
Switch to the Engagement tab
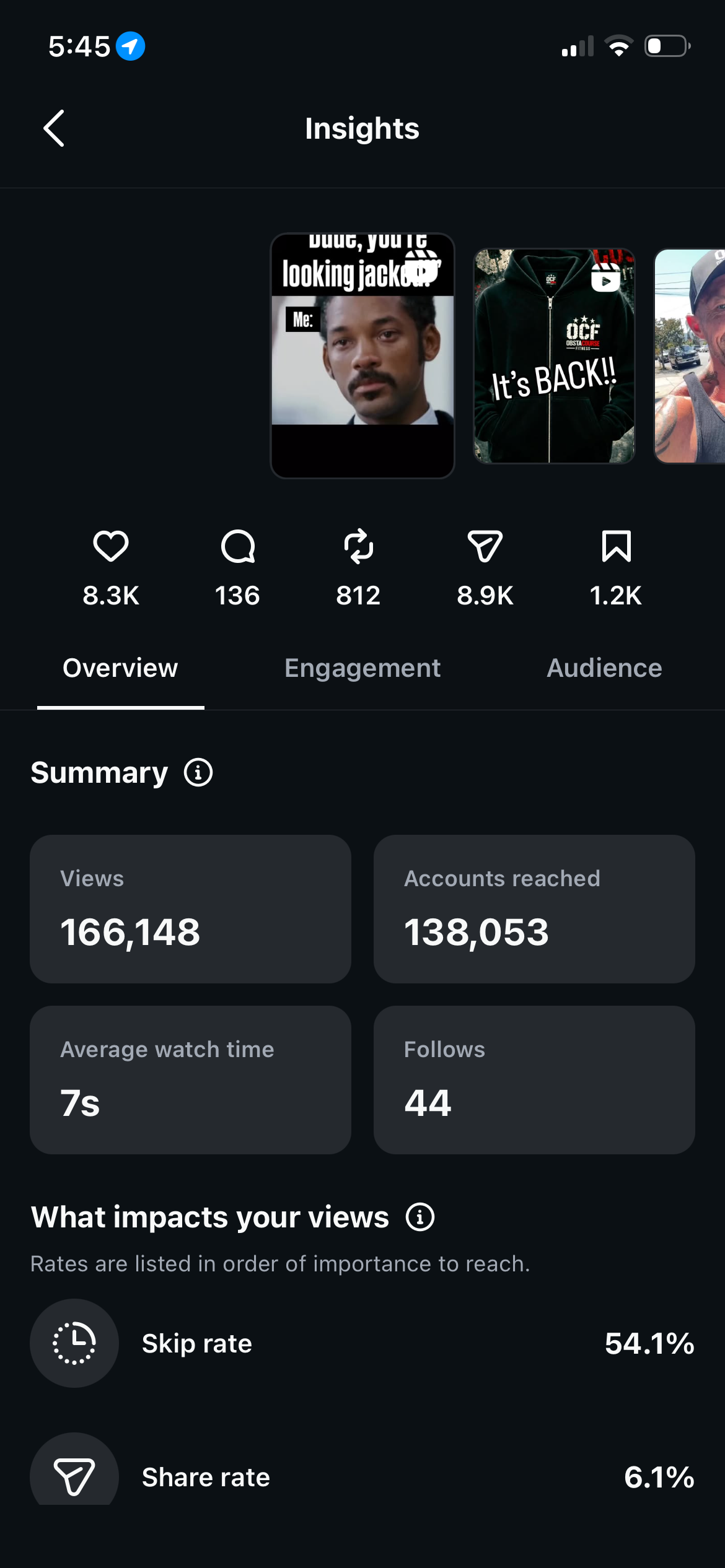pyautogui.click(x=362, y=668)
